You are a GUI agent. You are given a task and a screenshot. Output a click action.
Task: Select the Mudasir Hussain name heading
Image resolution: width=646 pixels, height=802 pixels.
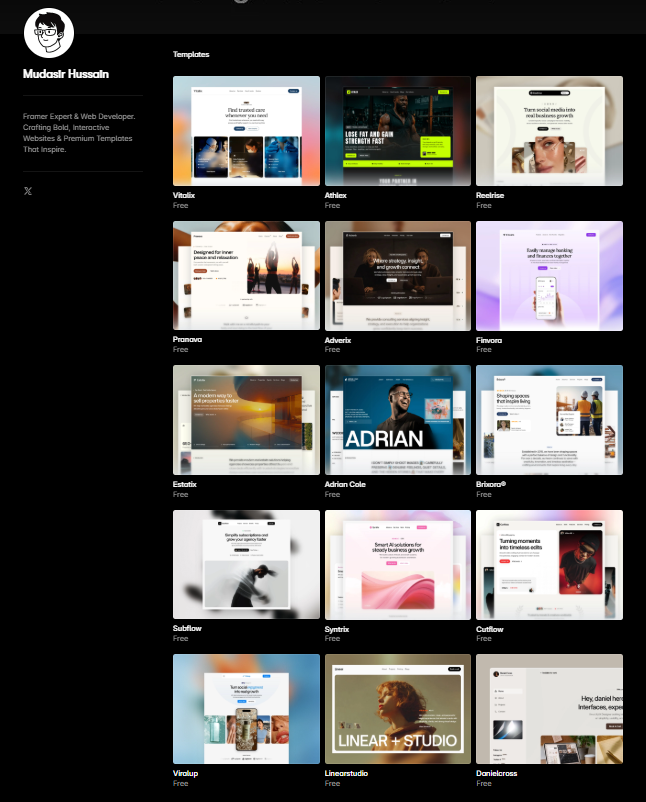tap(66, 74)
